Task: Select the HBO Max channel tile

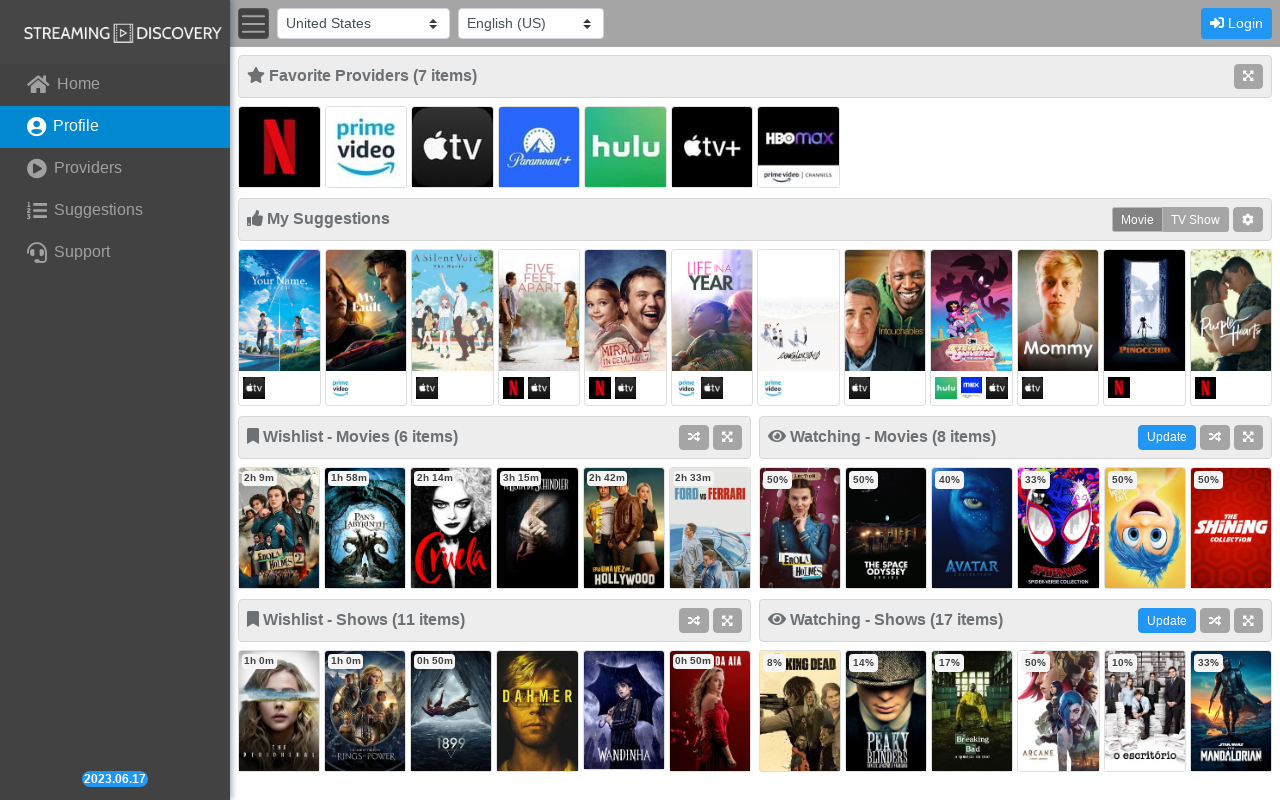Action: (798, 147)
